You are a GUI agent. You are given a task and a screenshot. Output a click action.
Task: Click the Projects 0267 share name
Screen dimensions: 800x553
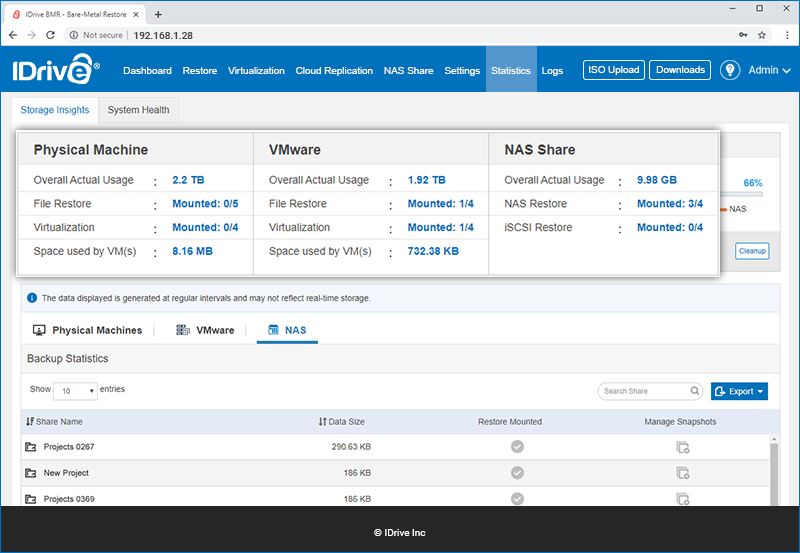pos(69,446)
